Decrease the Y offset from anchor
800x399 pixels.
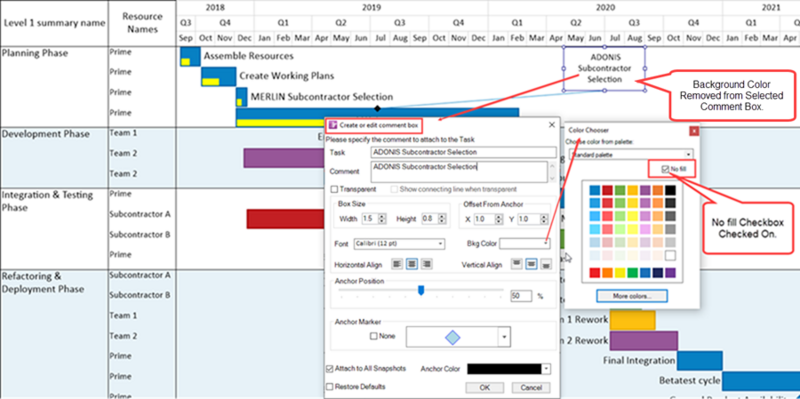pyautogui.click(x=543, y=222)
